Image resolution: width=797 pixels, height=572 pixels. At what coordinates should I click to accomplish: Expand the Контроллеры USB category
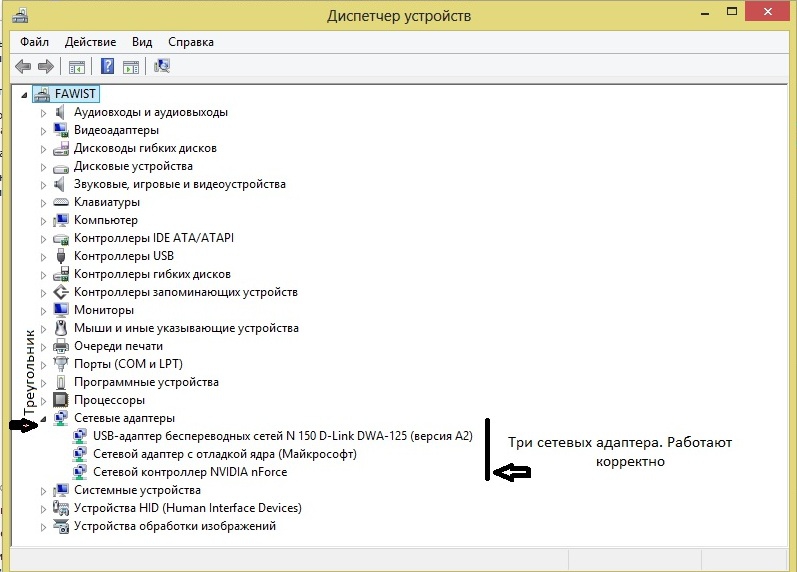(43, 256)
